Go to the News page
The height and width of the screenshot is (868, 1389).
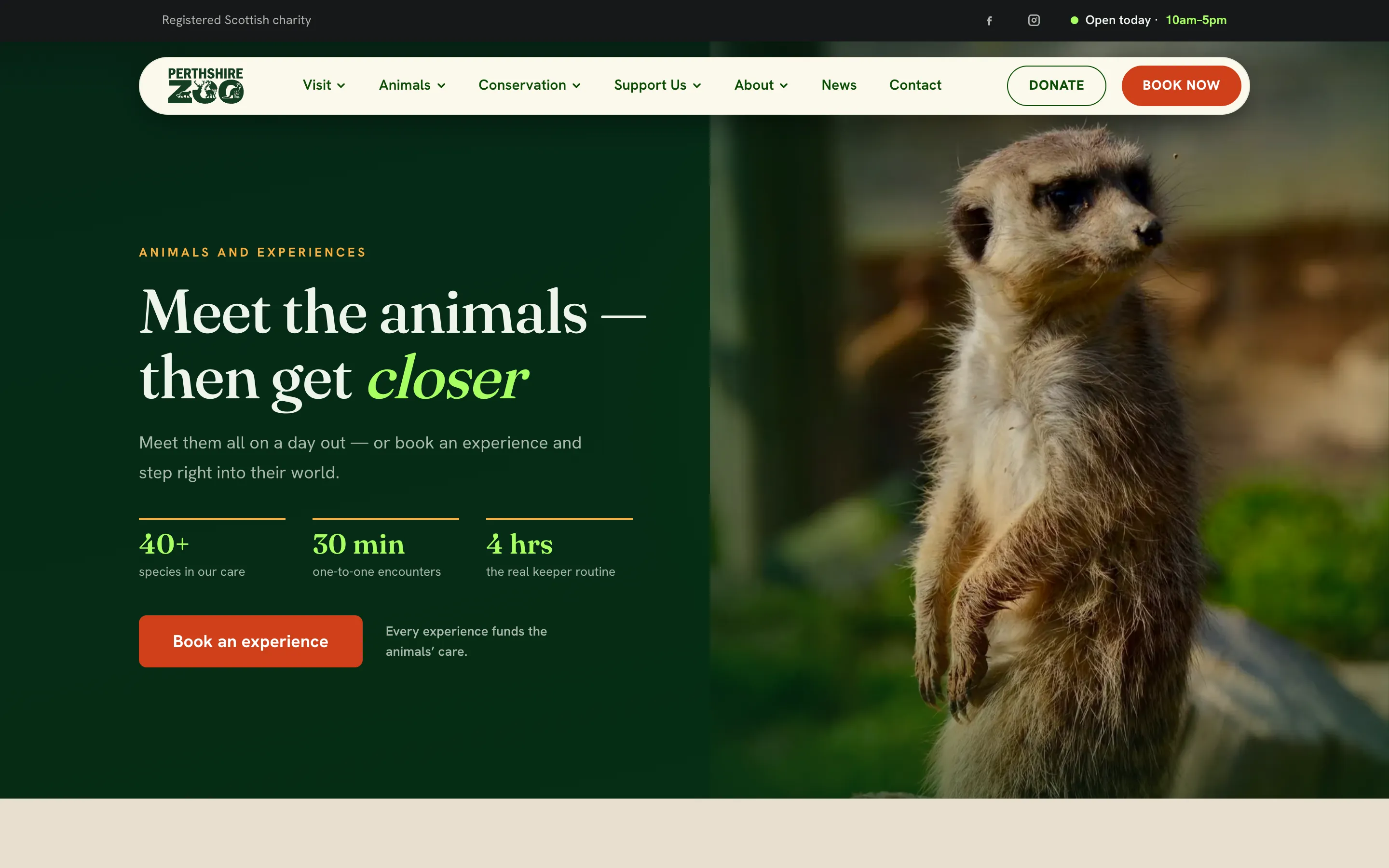click(x=839, y=85)
